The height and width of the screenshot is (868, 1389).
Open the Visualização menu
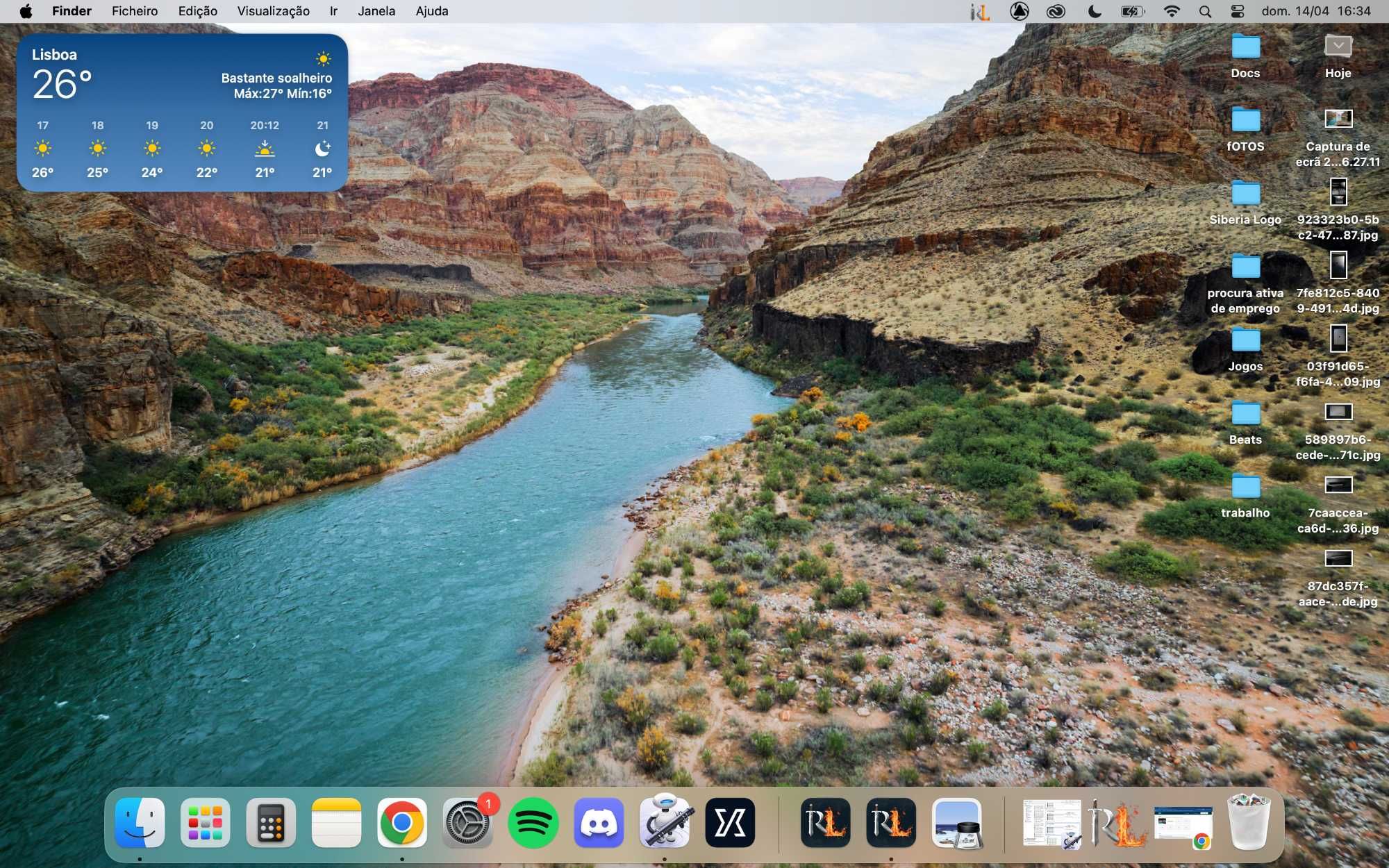coord(274,11)
